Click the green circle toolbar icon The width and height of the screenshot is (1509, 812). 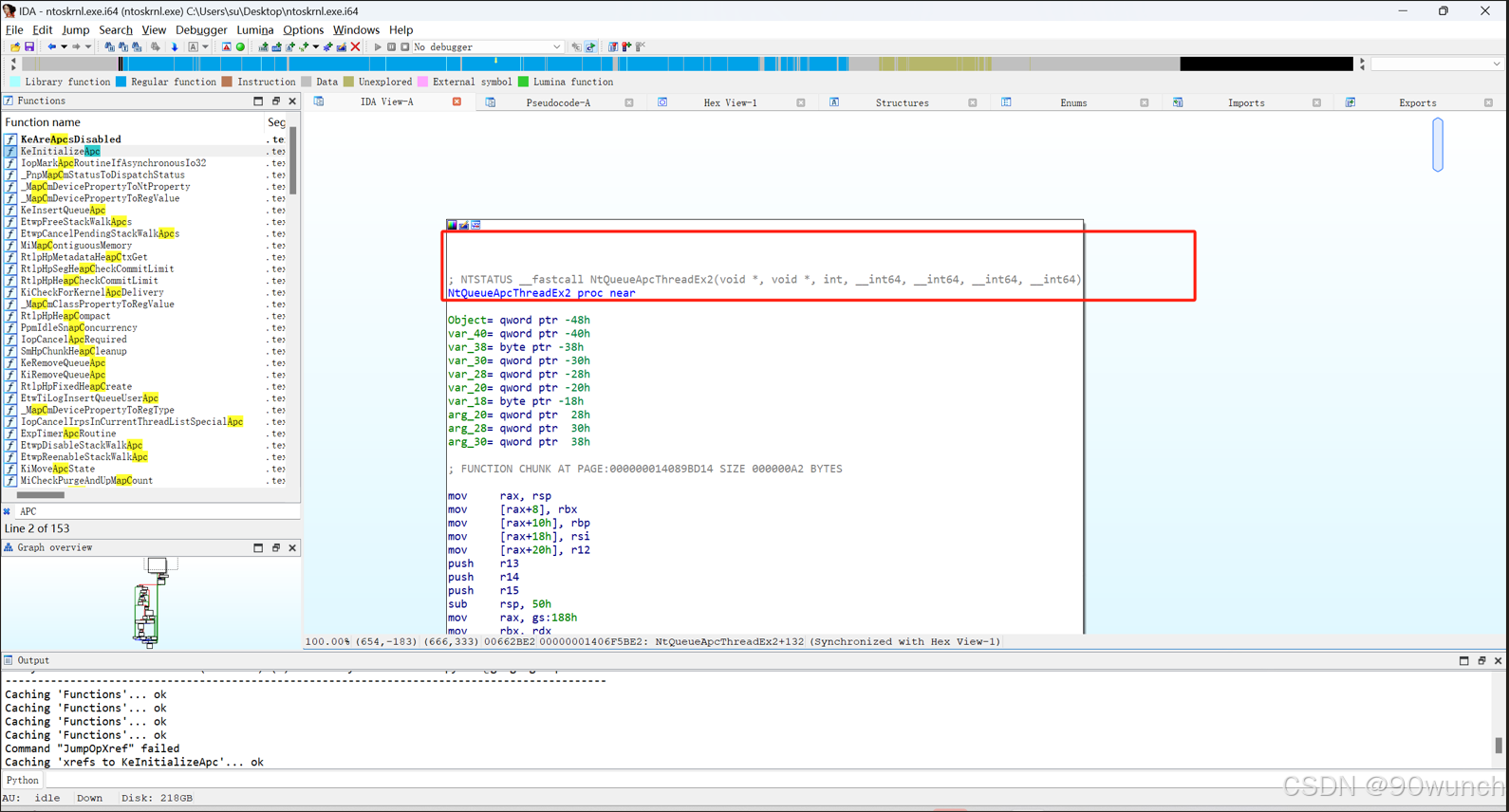pos(240,46)
